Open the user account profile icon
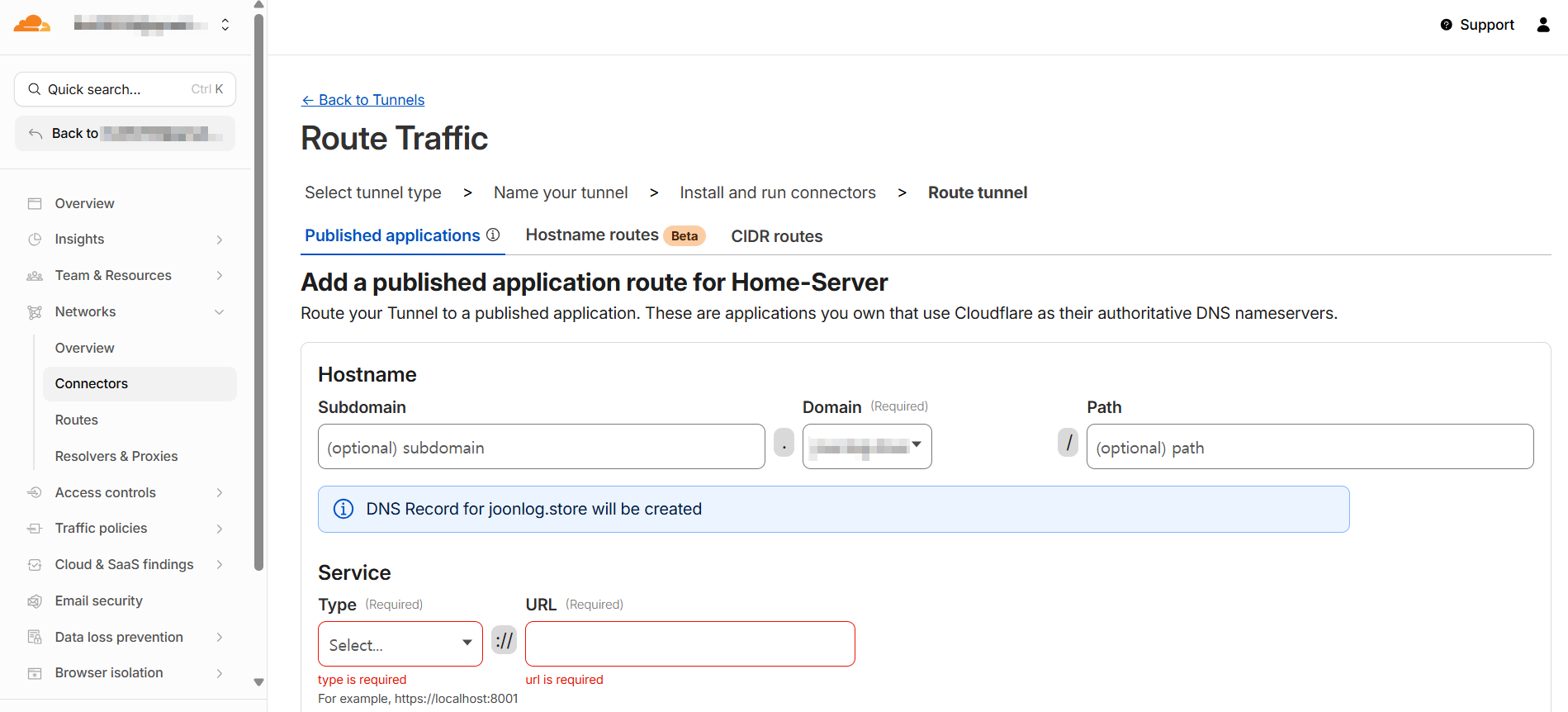Screen dimensions: 1568x712 coord(1542,25)
